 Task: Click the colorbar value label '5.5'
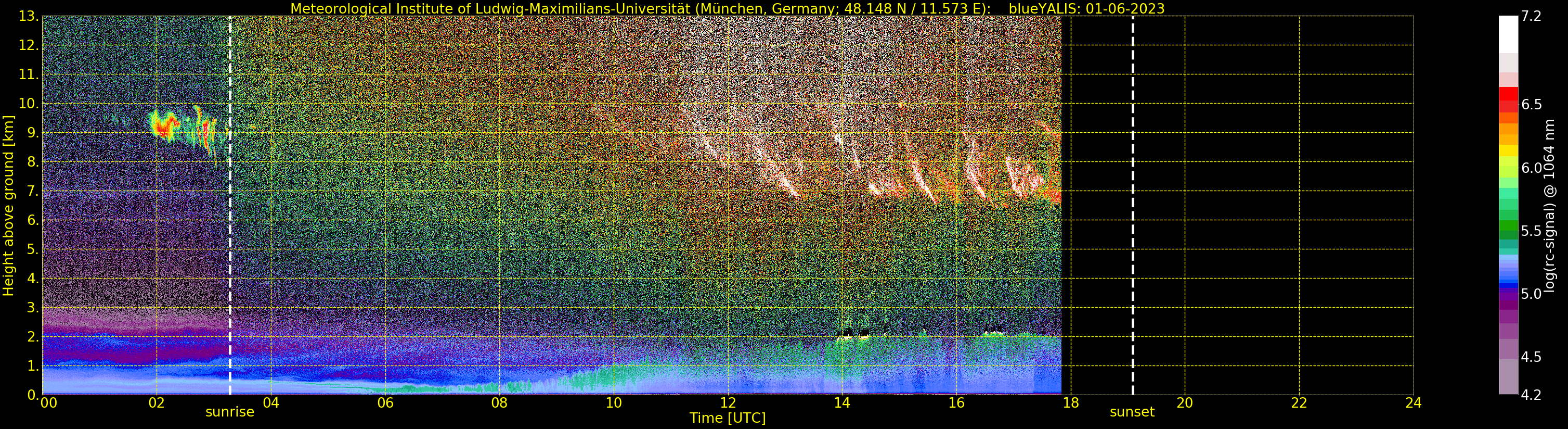pyautogui.click(x=1532, y=231)
